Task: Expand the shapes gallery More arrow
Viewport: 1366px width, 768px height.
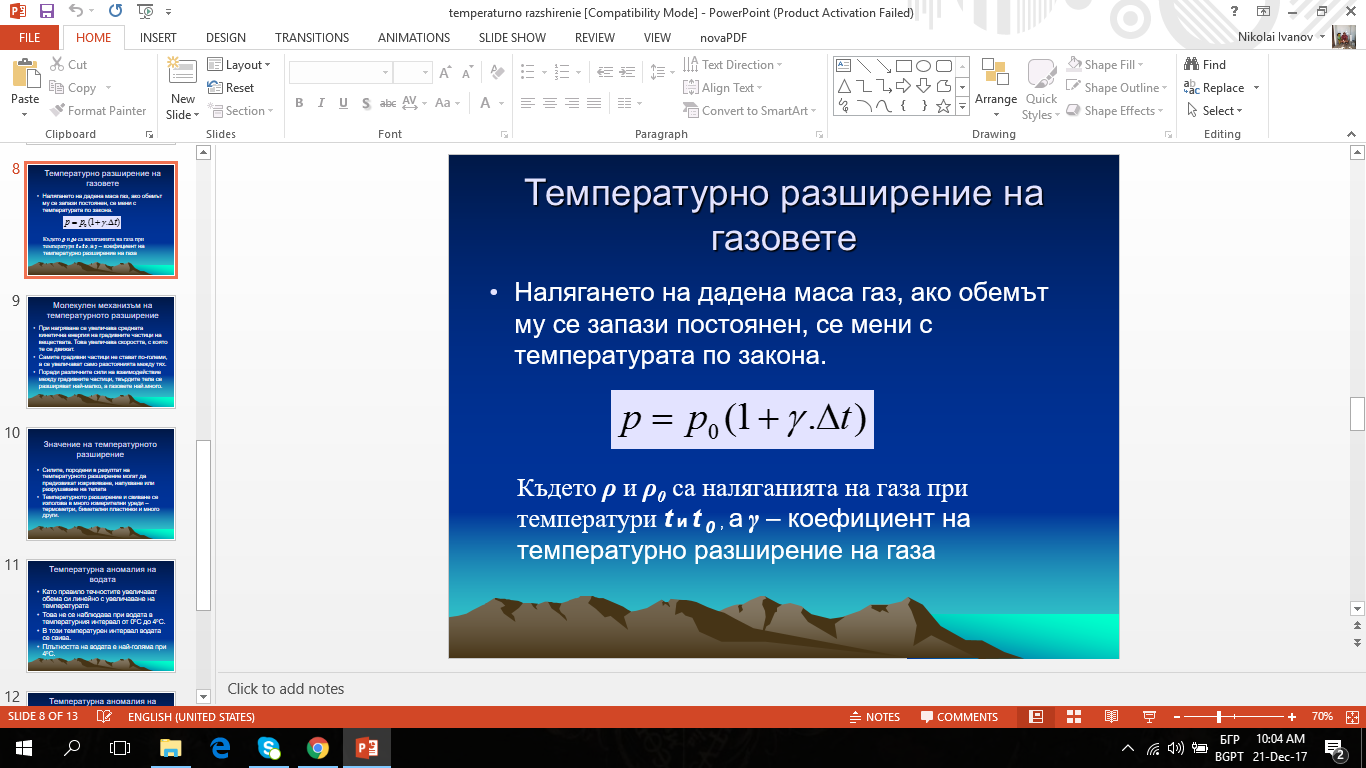Action: pyautogui.click(x=963, y=107)
